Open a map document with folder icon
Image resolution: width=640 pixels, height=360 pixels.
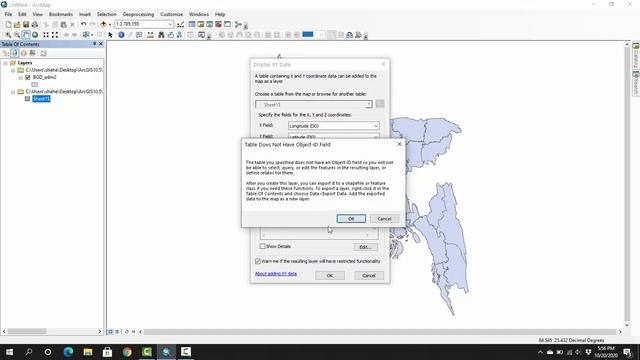pos(17,24)
